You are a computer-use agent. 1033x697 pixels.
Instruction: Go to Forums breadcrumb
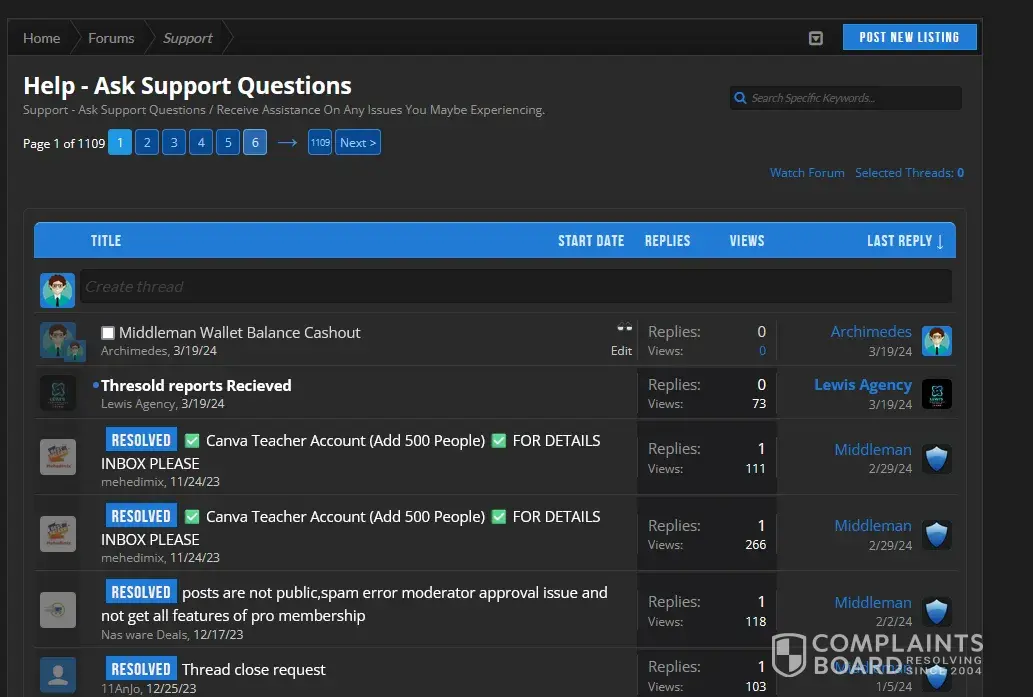111,38
